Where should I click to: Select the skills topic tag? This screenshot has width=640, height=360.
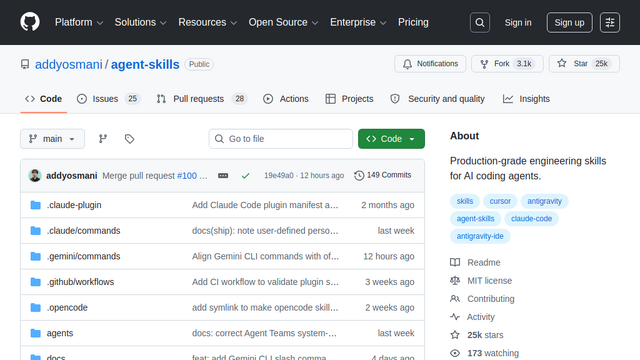pyautogui.click(x=464, y=201)
